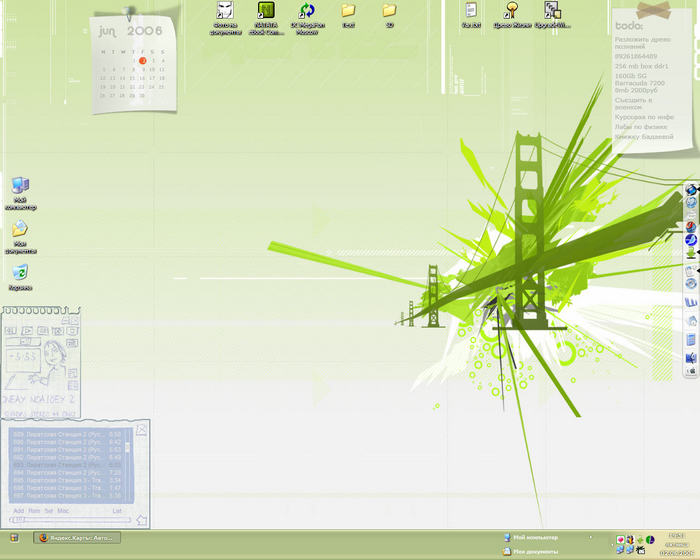Click Add in the playlist window
This screenshot has width=700, height=560.
point(19,510)
